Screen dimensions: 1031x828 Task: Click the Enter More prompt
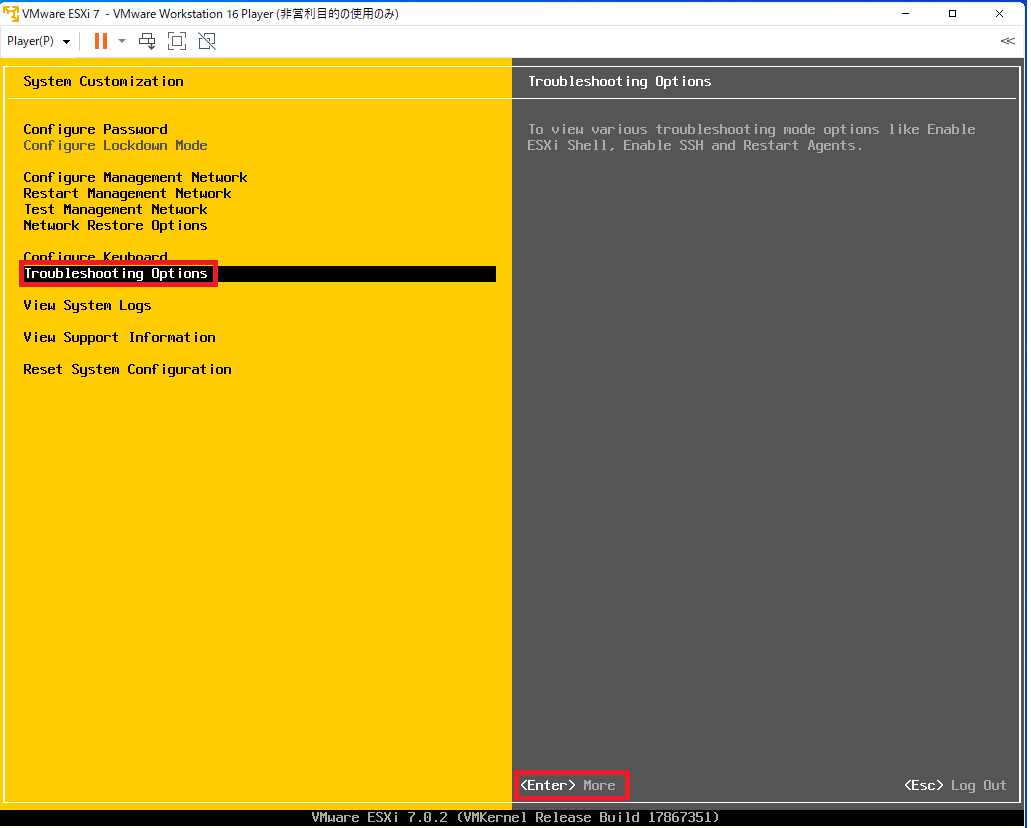pyautogui.click(x=570, y=785)
